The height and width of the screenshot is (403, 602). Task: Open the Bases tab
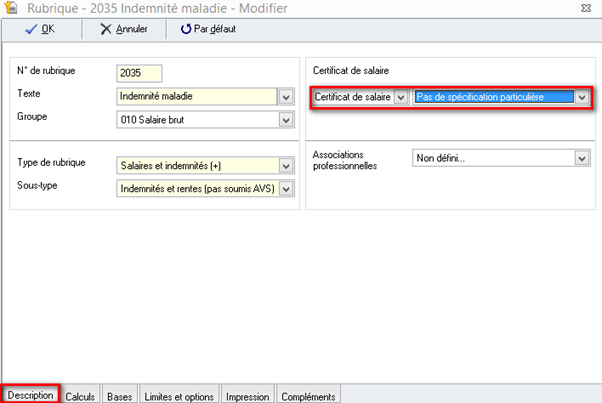pyautogui.click(x=119, y=396)
